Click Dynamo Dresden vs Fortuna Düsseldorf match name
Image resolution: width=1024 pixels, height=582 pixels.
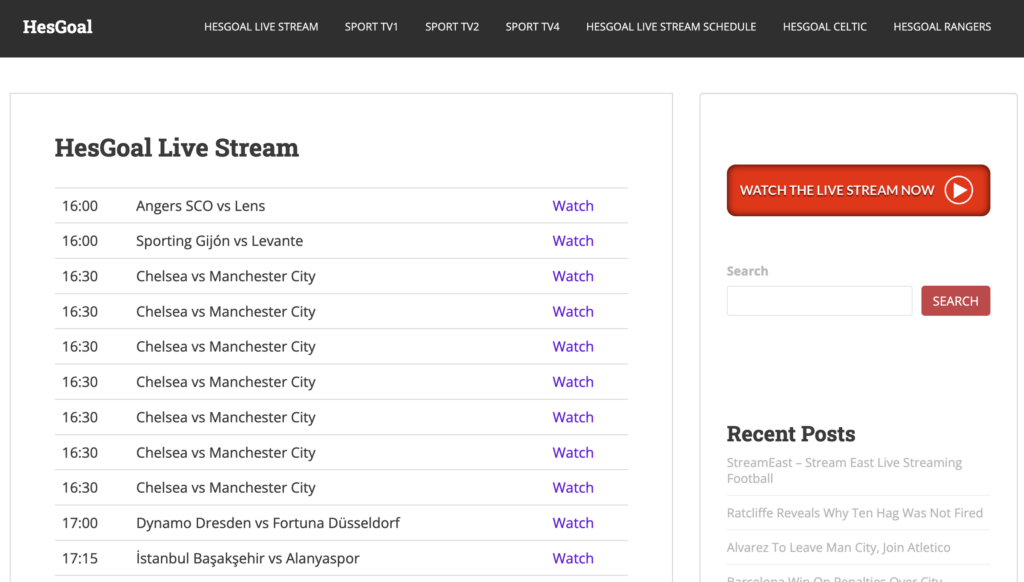268,523
